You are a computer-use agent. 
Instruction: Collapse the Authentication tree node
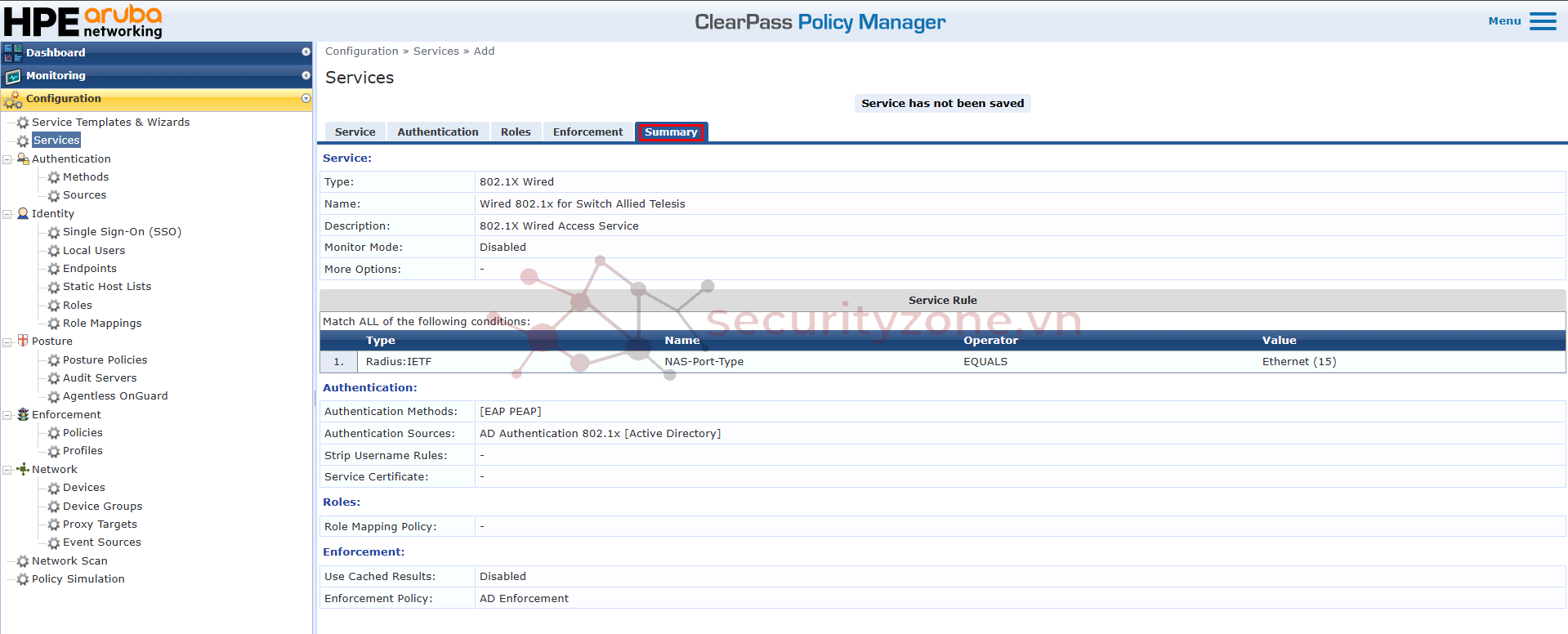(x=7, y=159)
